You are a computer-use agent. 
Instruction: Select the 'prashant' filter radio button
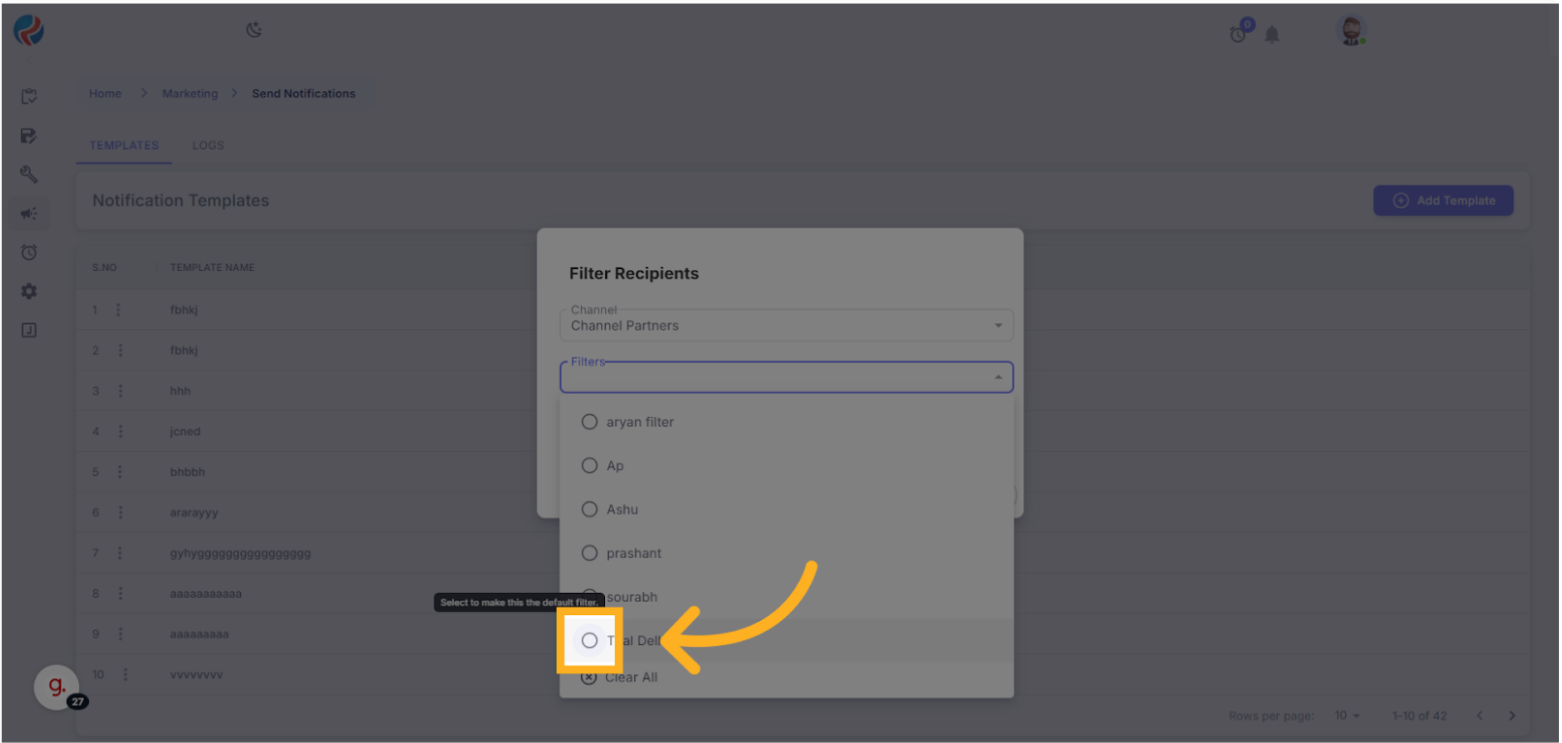[x=589, y=553]
